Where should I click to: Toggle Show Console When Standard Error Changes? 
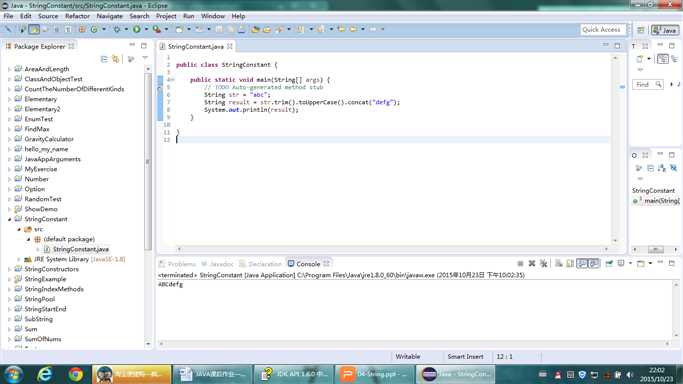pos(594,263)
